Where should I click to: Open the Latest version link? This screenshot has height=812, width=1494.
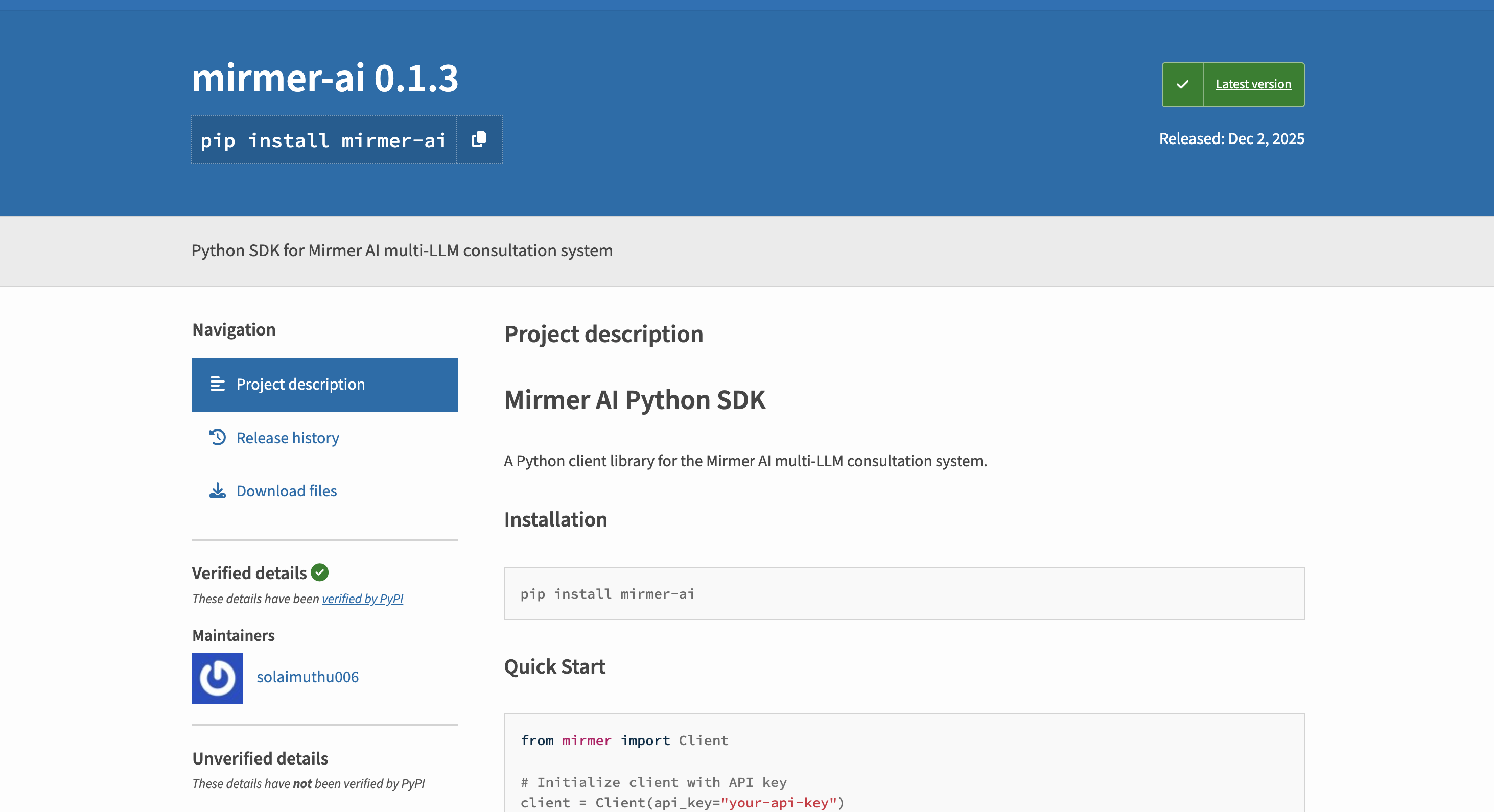1253,85
